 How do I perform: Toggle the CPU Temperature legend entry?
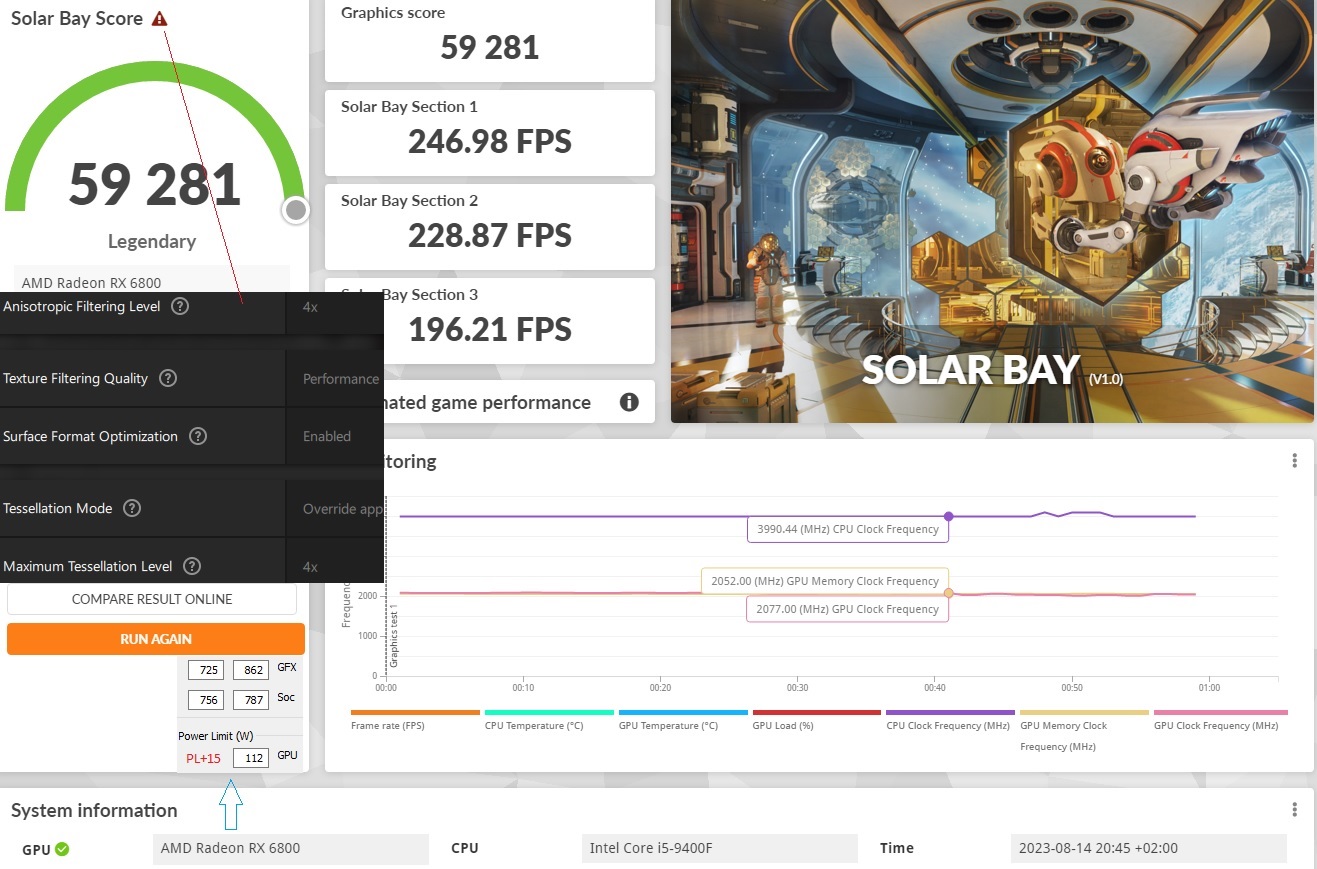549,720
